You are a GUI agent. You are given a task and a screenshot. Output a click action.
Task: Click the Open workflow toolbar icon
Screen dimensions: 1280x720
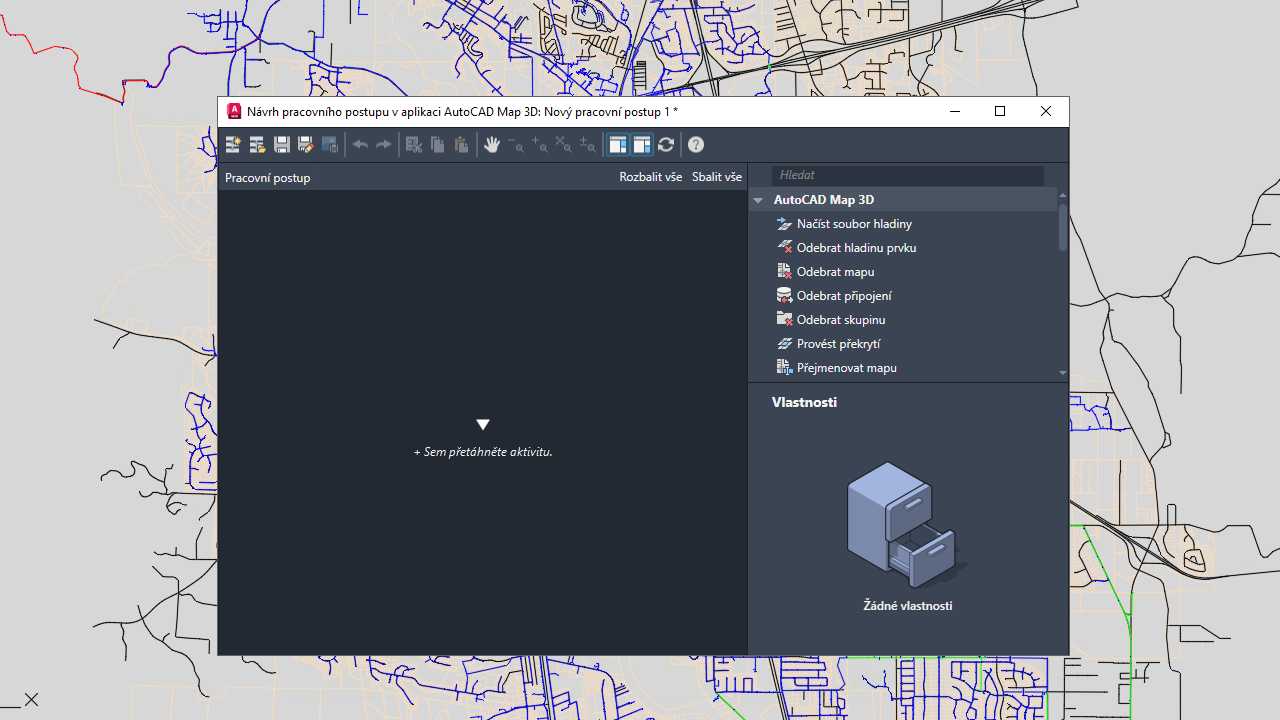click(257, 145)
